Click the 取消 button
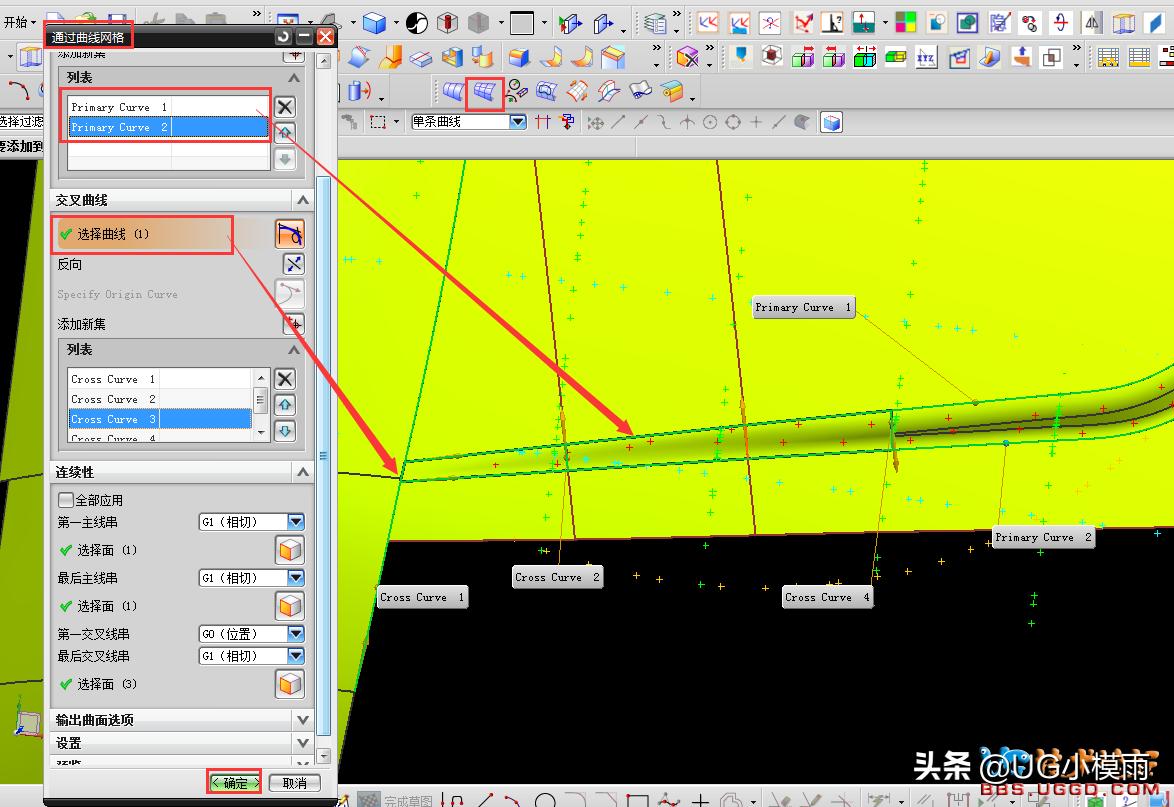The height and width of the screenshot is (807, 1174). click(294, 783)
